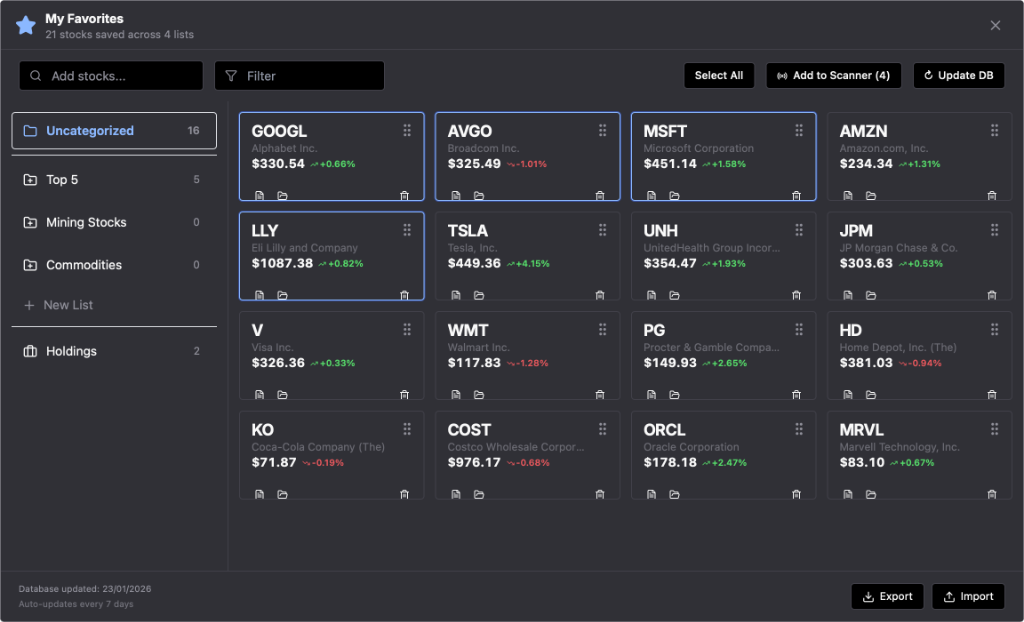Click the folder icon on the COST card
This screenshot has width=1024, height=622.
point(479,494)
